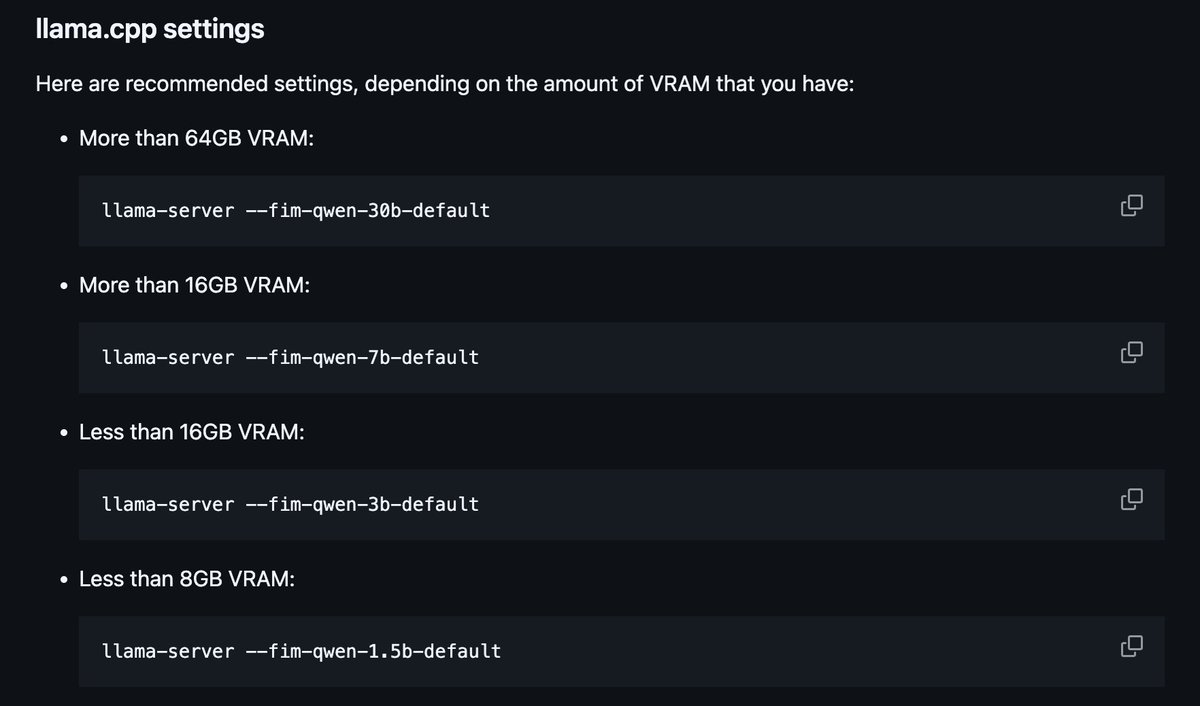Copy the fim-qwen-7b-default command
Viewport: 1200px width, 706px height.
(1131, 353)
